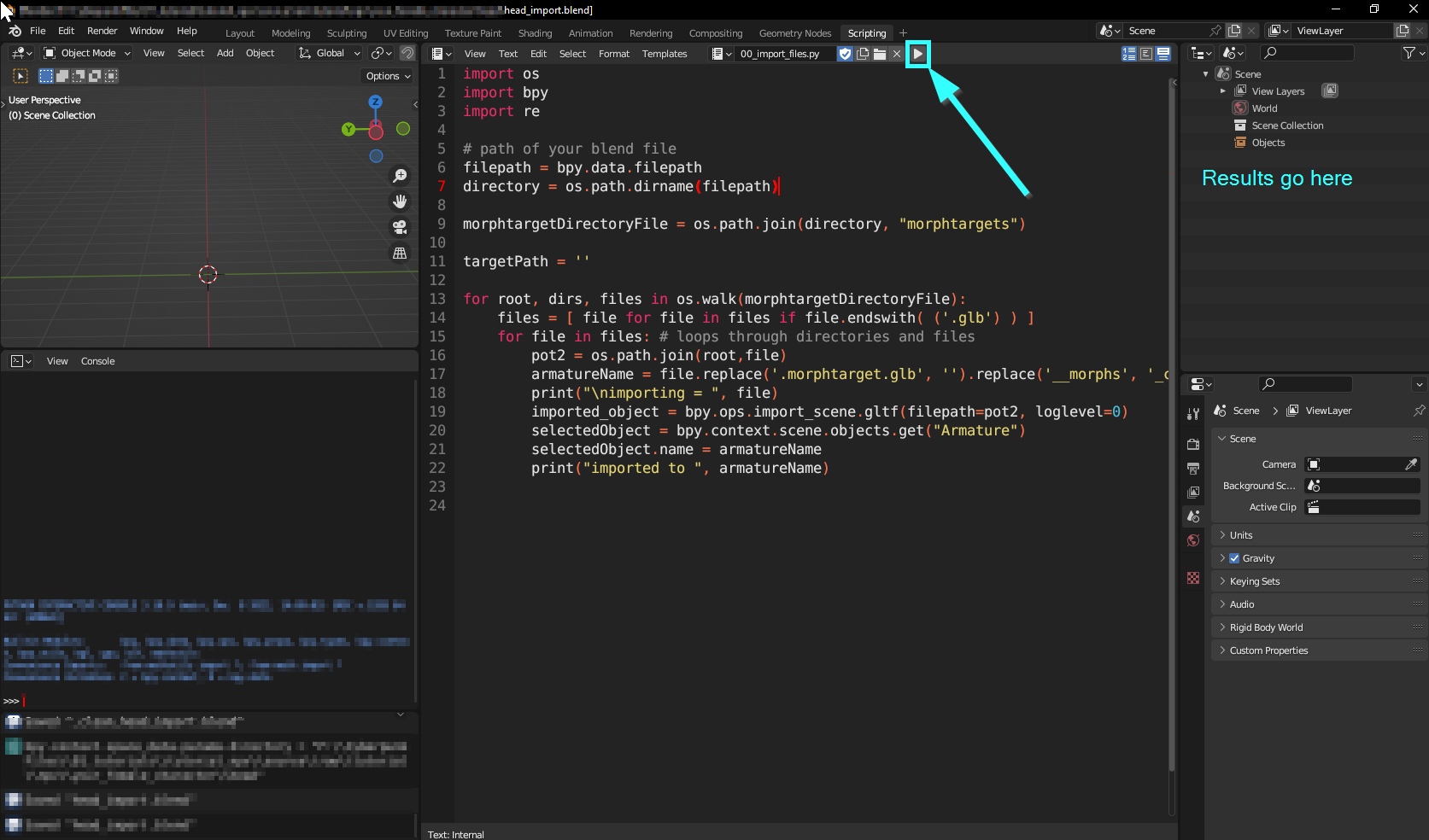Open Render properties tab icon
Viewport: 1429px width, 840px height.
click(1193, 445)
